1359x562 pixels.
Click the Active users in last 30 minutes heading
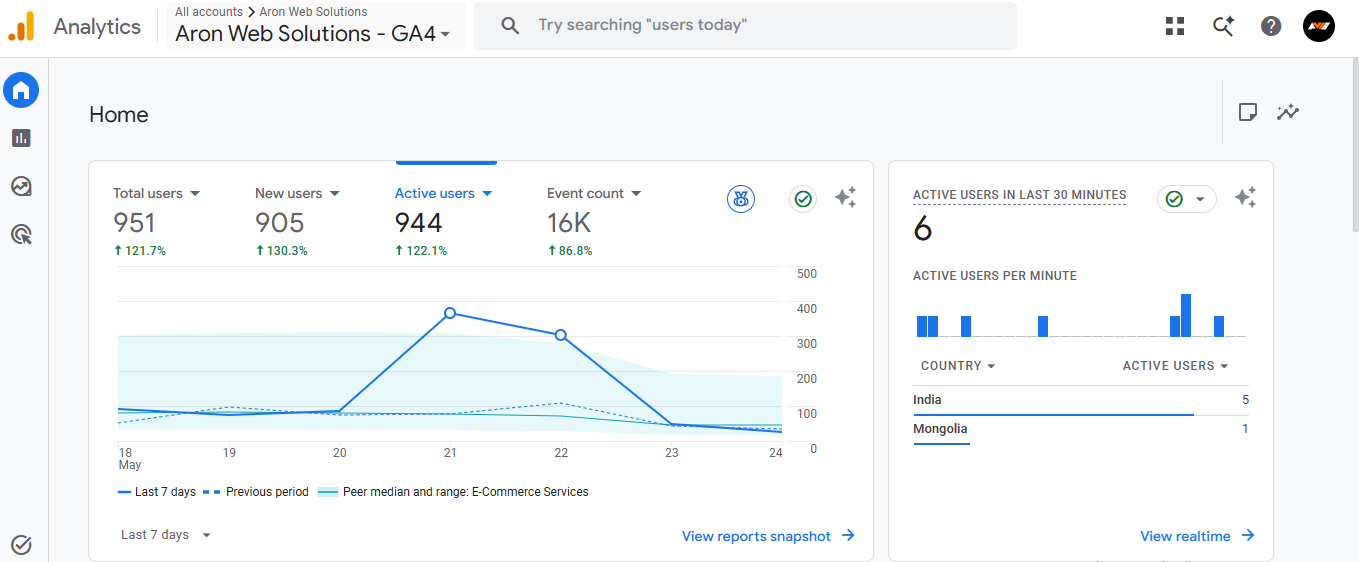click(x=1019, y=195)
